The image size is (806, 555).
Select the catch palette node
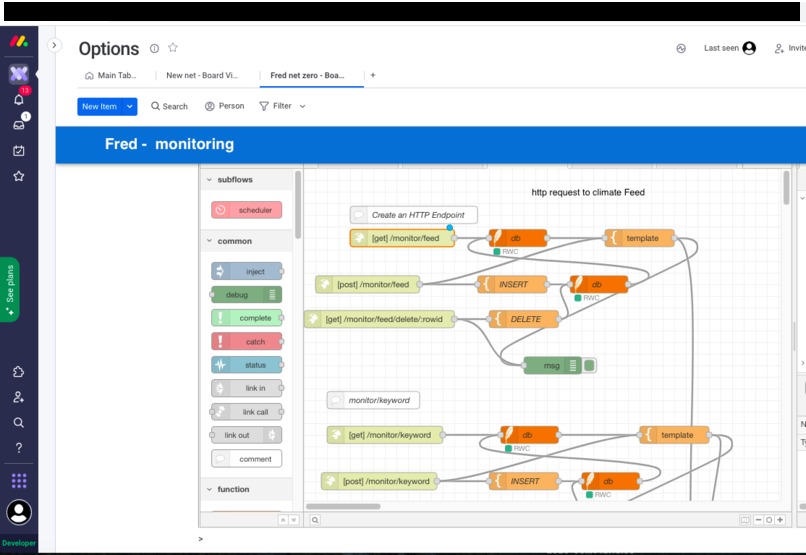[247, 342]
